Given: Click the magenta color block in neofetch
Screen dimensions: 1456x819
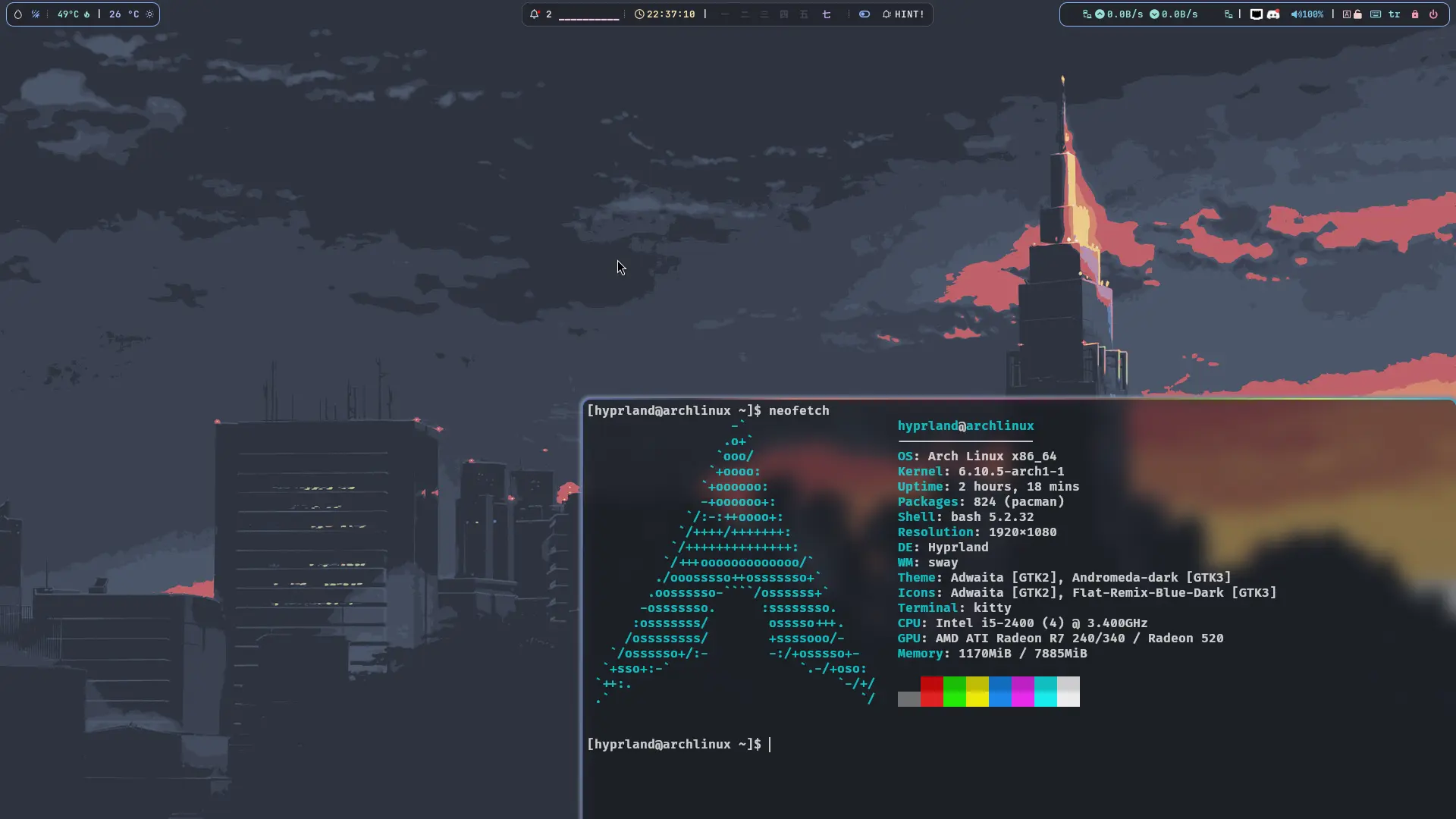Looking at the screenshot, I should point(1023,692).
